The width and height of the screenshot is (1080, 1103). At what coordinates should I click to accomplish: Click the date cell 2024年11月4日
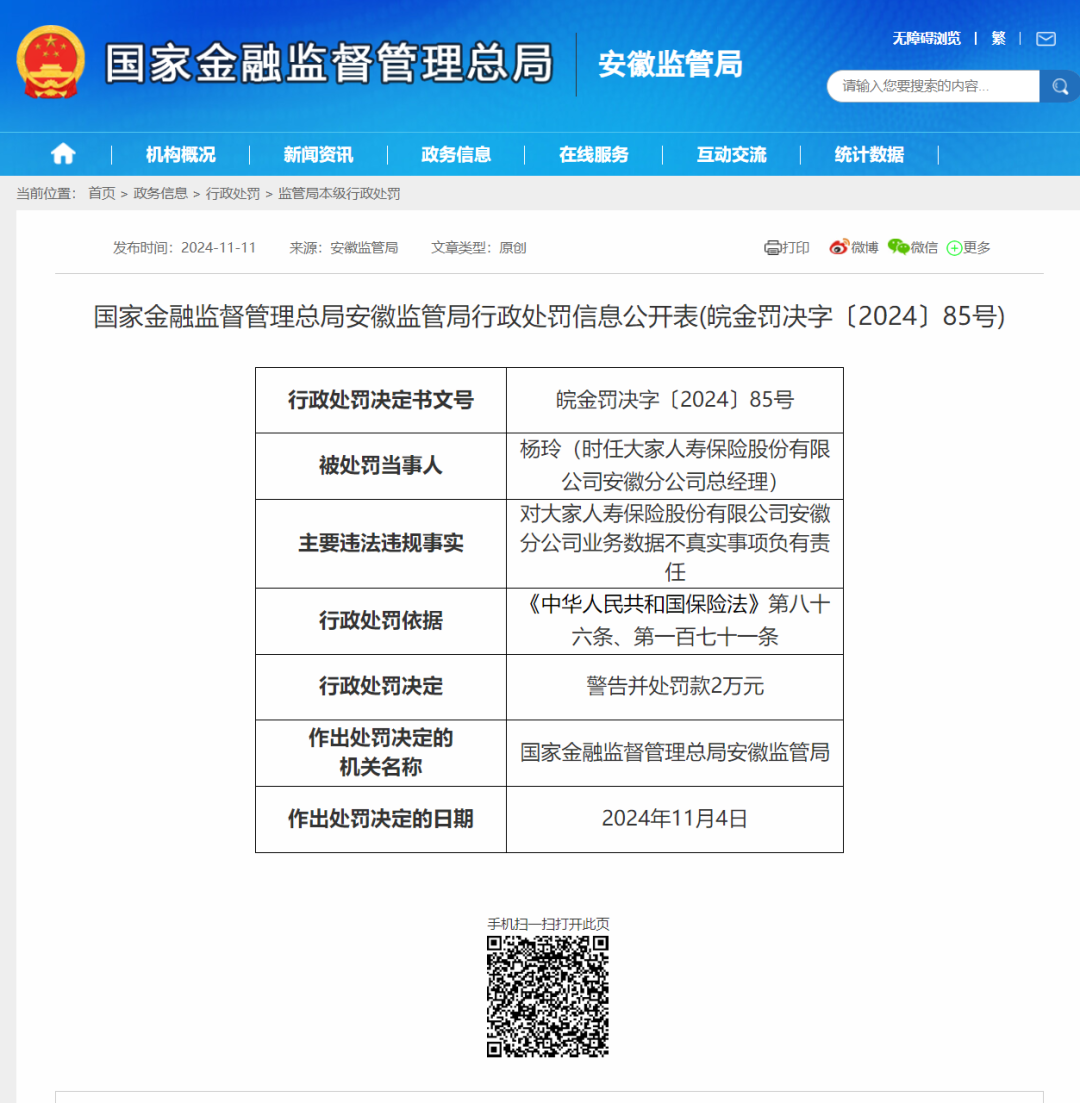point(675,819)
